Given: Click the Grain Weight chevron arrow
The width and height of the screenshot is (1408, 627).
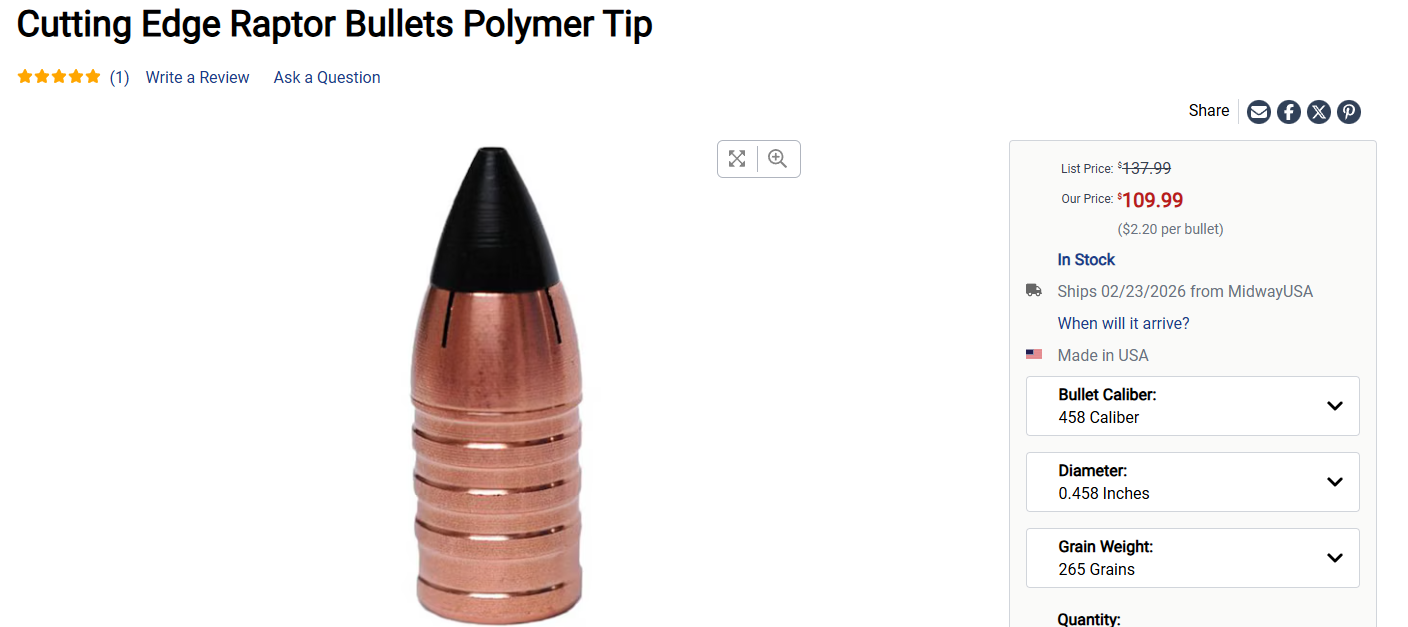Looking at the screenshot, I should click(x=1334, y=558).
